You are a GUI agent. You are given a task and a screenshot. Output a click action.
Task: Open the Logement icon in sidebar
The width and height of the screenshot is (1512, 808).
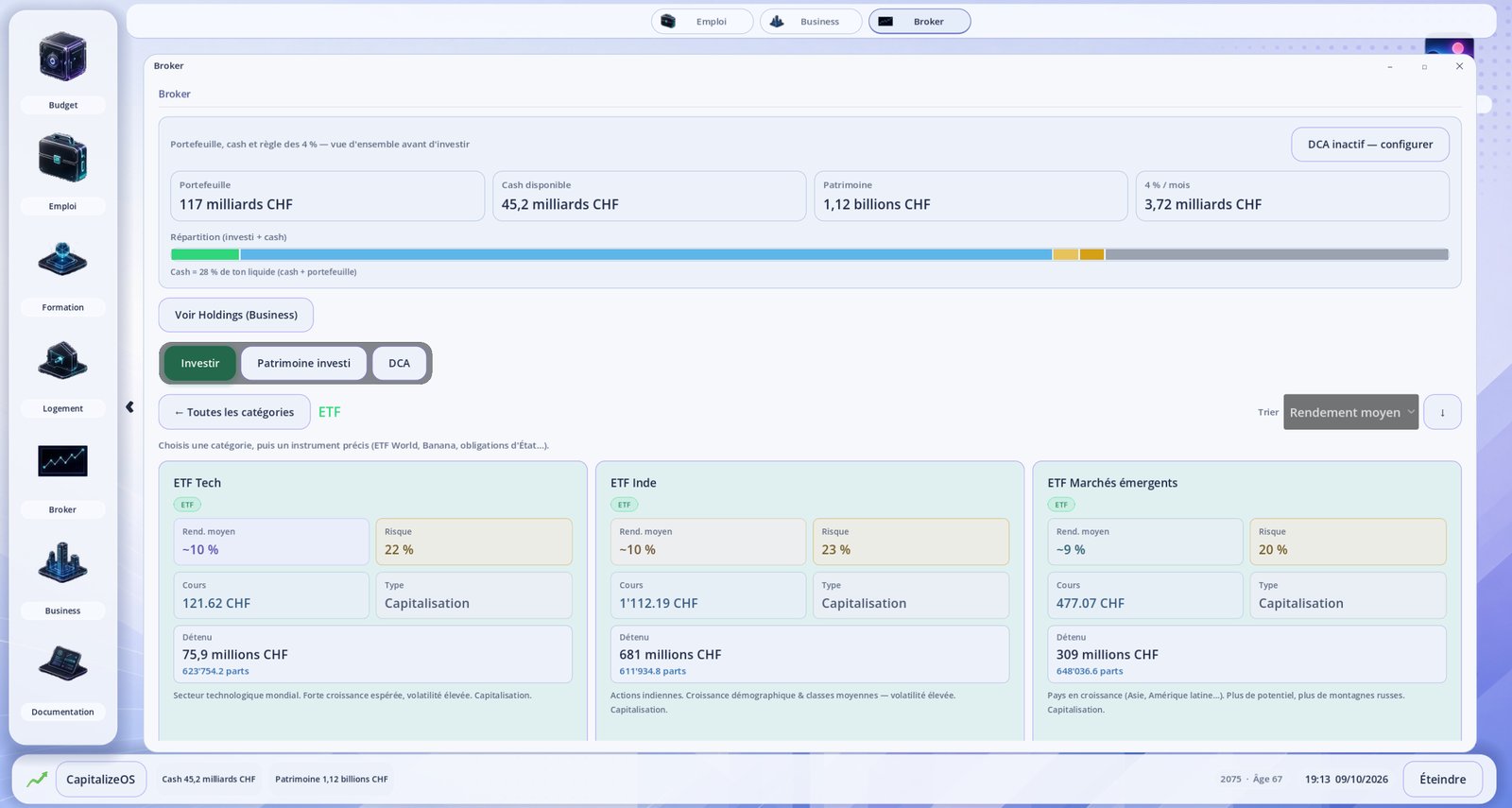point(62,360)
